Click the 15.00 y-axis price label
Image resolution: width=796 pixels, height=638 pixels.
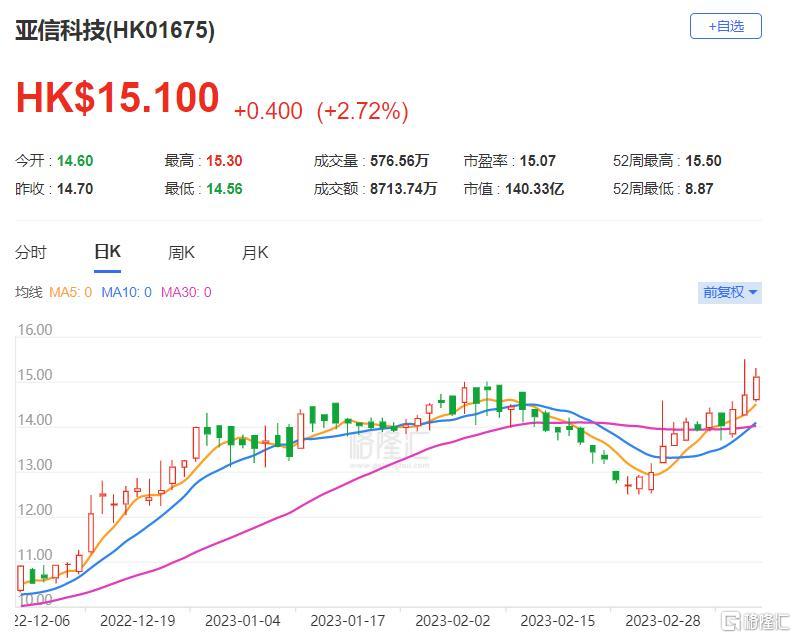35,375
